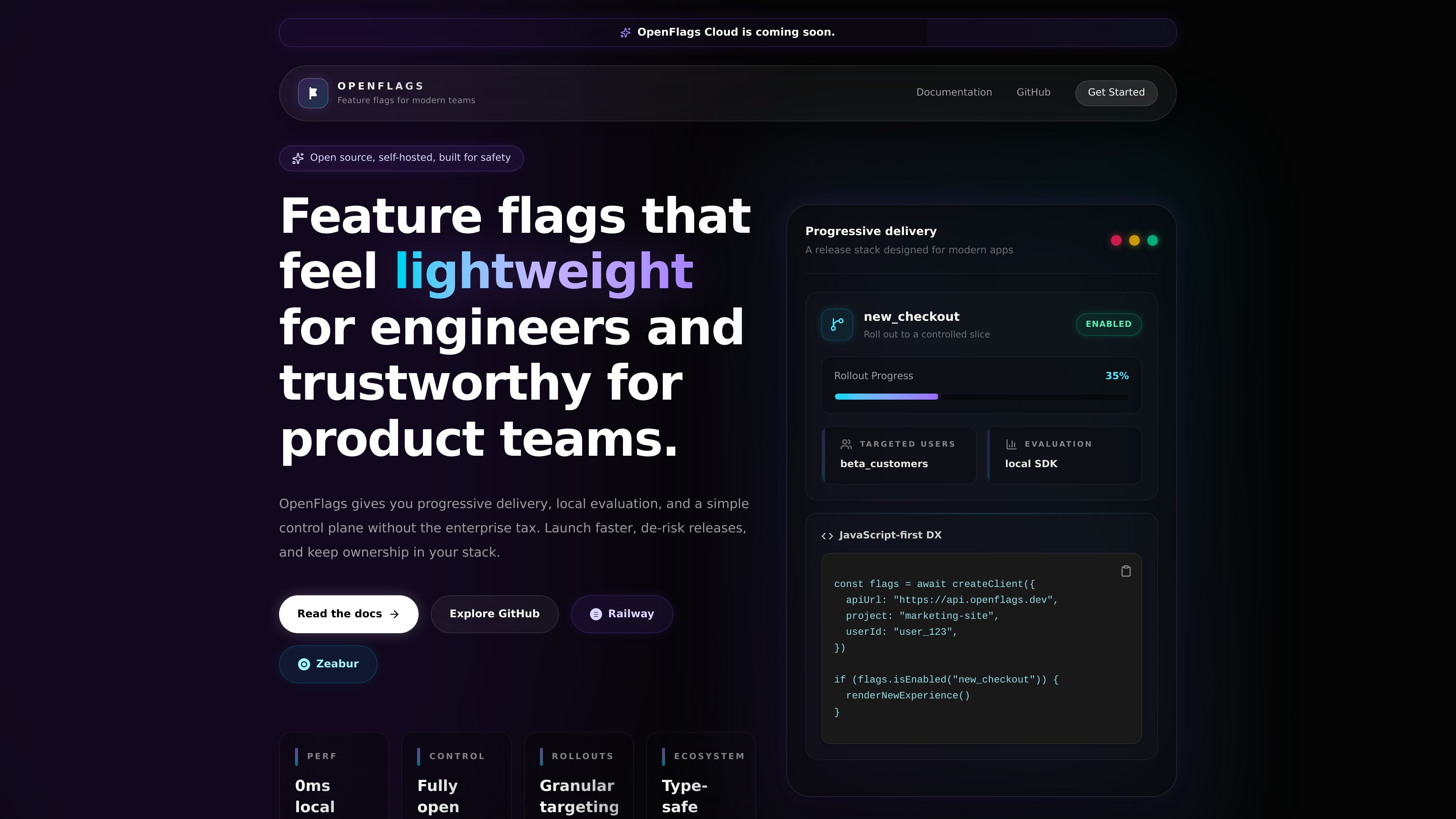Viewport: 1456px width, 819px height.
Task: Click the PERF stat card
Action: click(x=334, y=775)
